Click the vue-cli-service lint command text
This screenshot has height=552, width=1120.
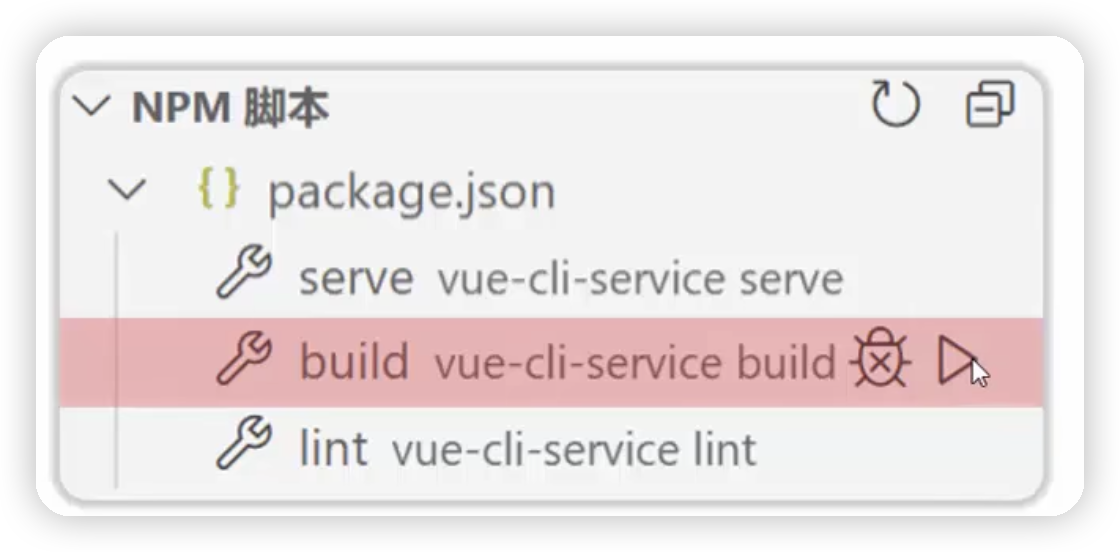pos(574,450)
